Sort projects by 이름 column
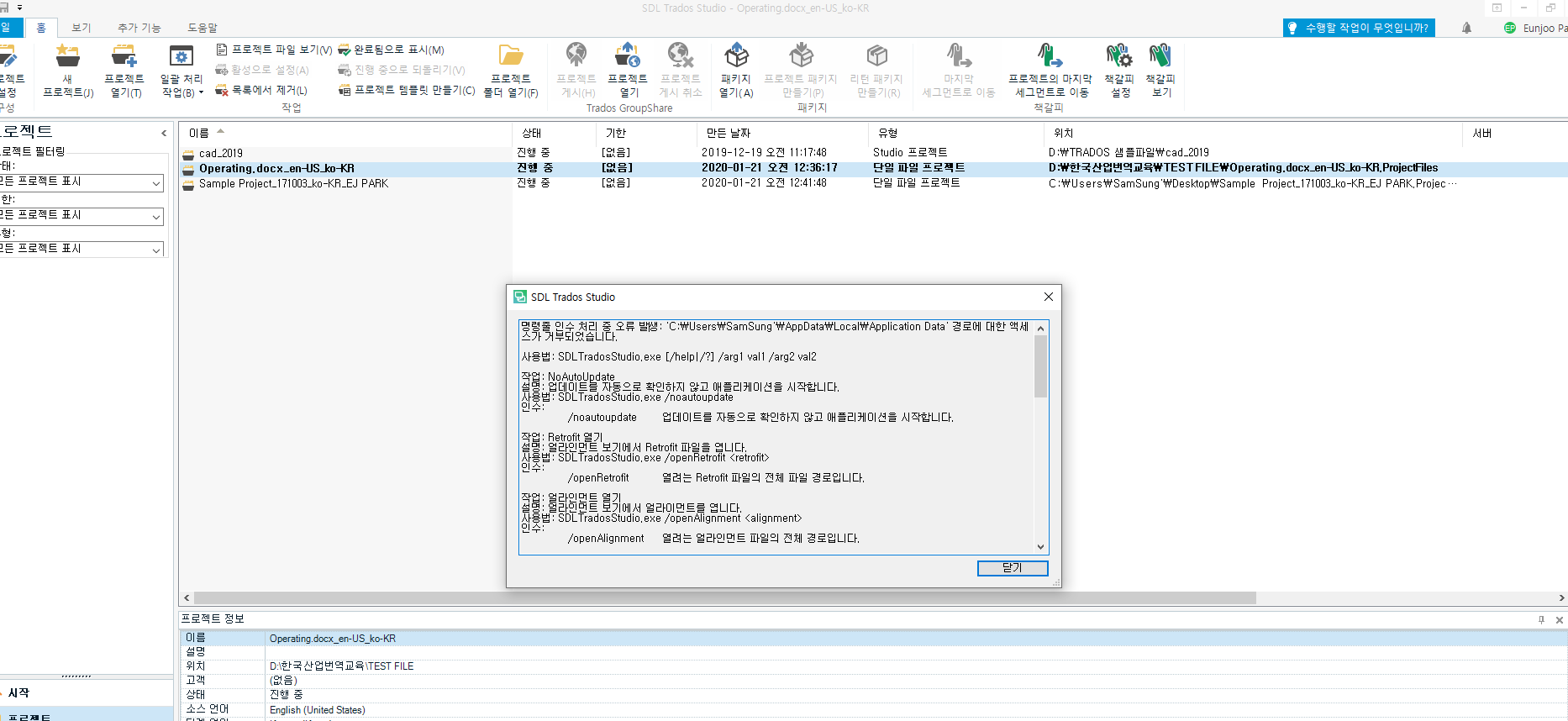Image resolution: width=1568 pixels, height=721 pixels. [x=345, y=133]
